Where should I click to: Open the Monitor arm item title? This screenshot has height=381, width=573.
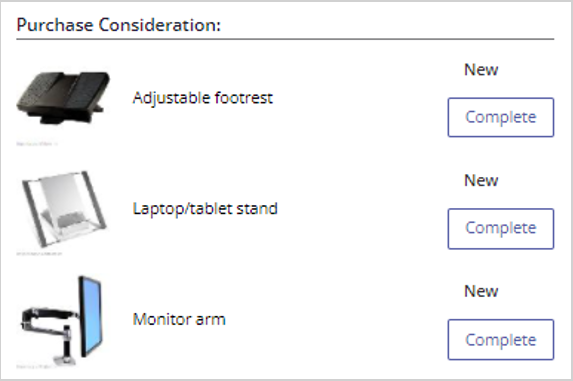(x=179, y=319)
